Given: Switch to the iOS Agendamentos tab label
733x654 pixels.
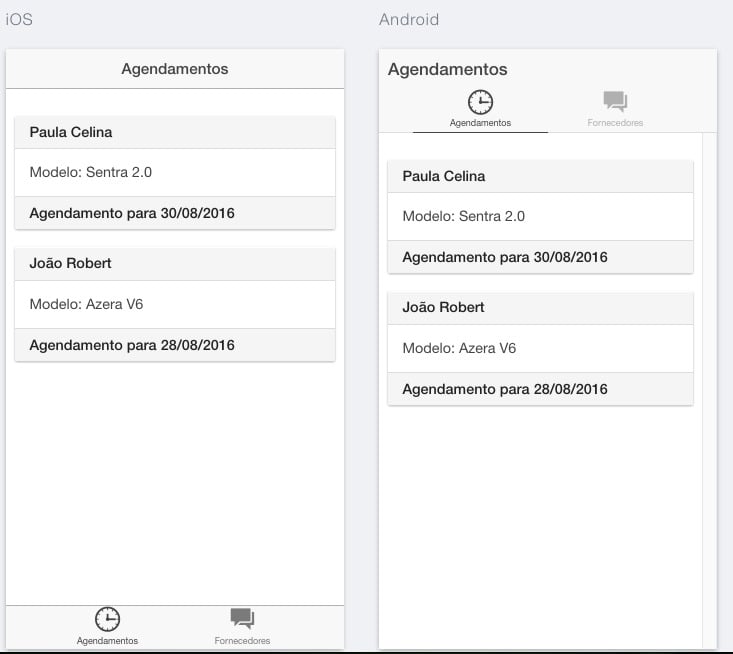Looking at the screenshot, I should (x=107, y=640).
